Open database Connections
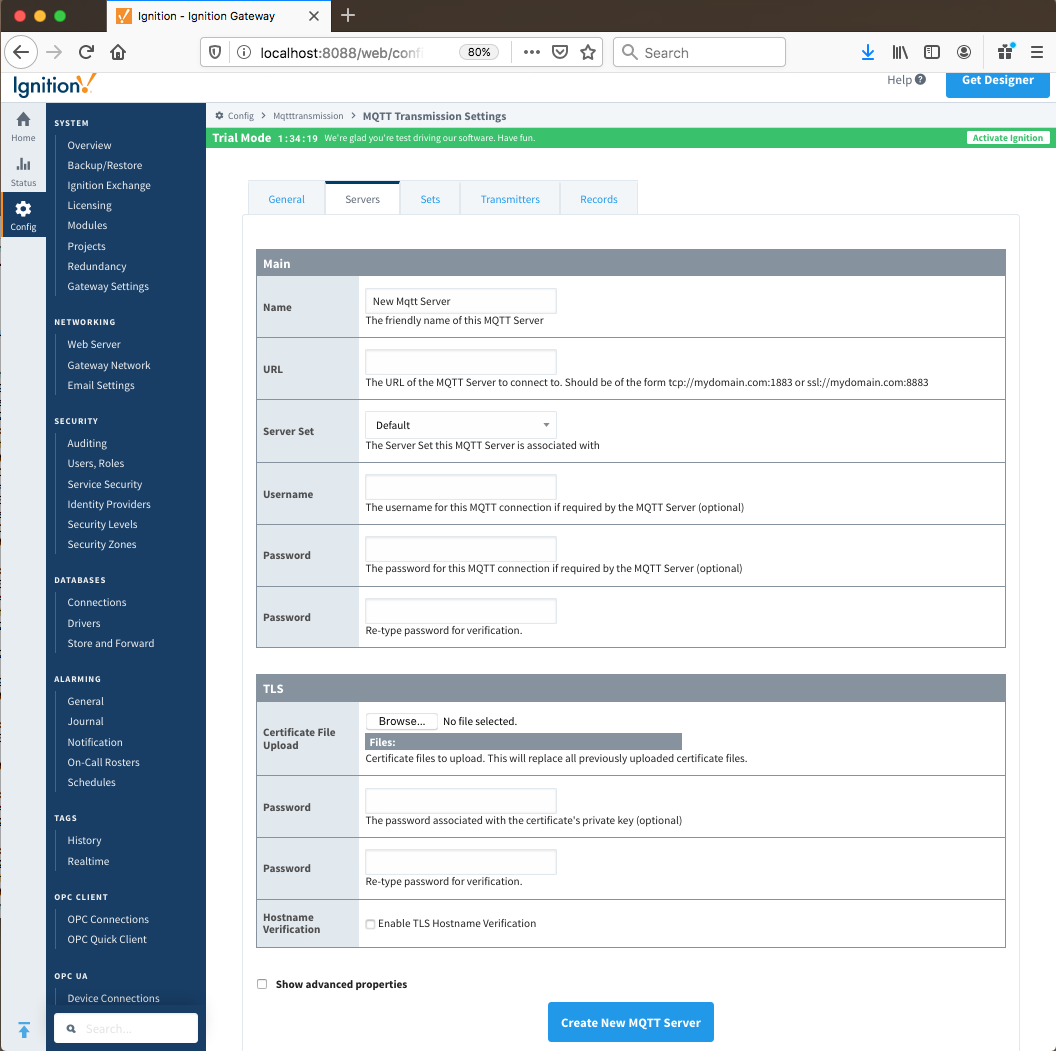 click(96, 603)
